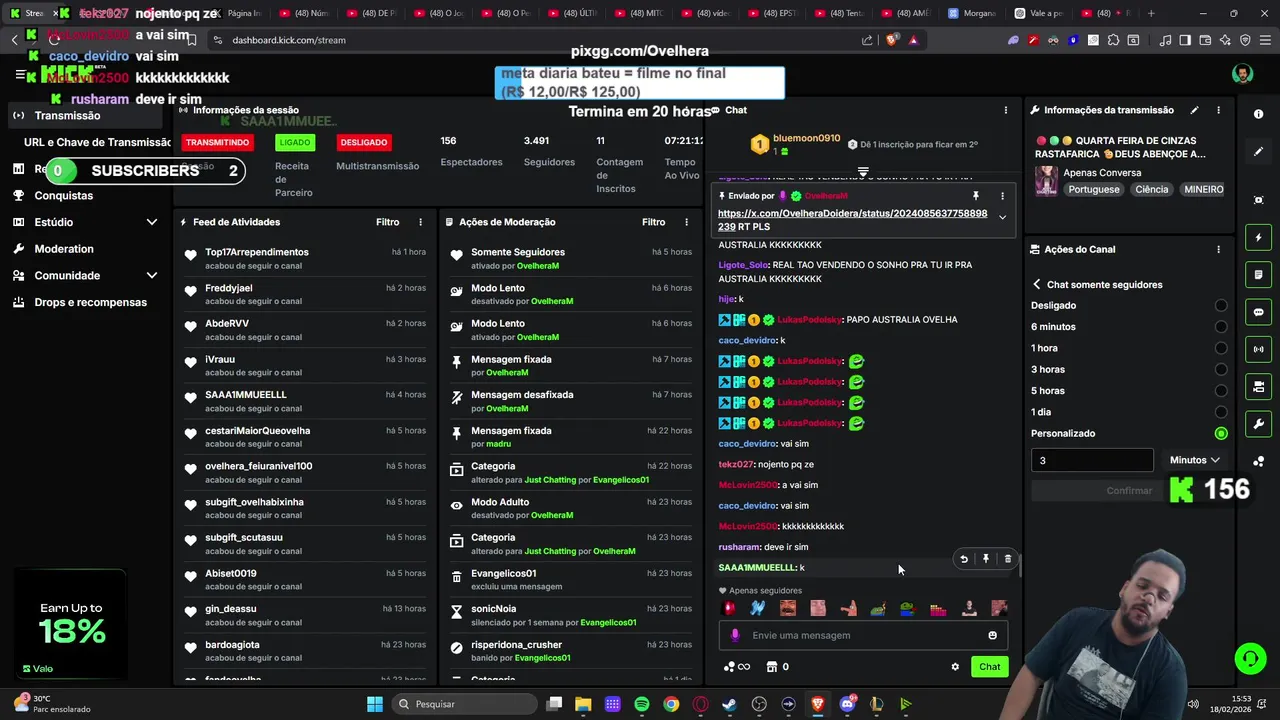Viewport: 1280px width, 720px height.
Task: Open chat settings gear icon
Action: coord(955,667)
